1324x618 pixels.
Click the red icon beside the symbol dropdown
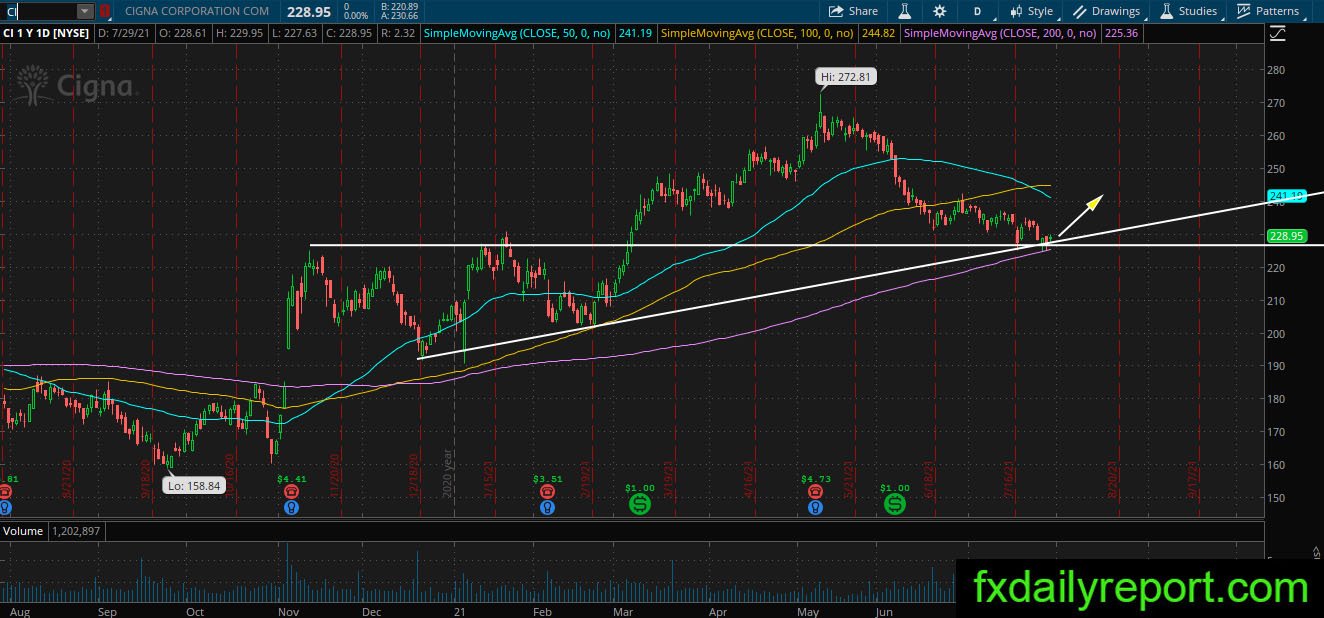click(x=104, y=11)
